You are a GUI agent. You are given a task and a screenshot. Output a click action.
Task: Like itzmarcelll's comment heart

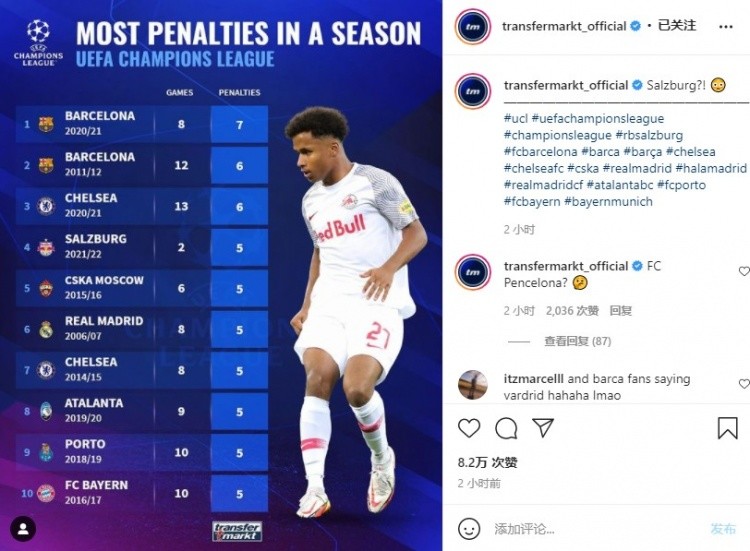click(744, 384)
